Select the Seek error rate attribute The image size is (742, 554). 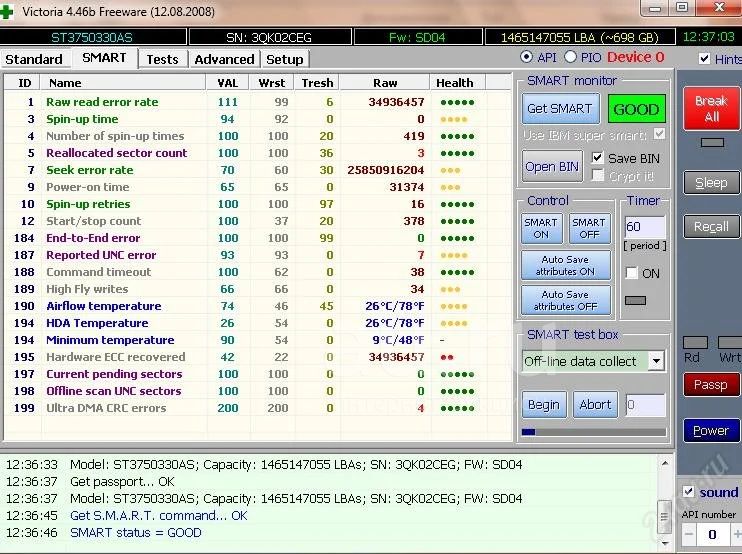(258, 170)
